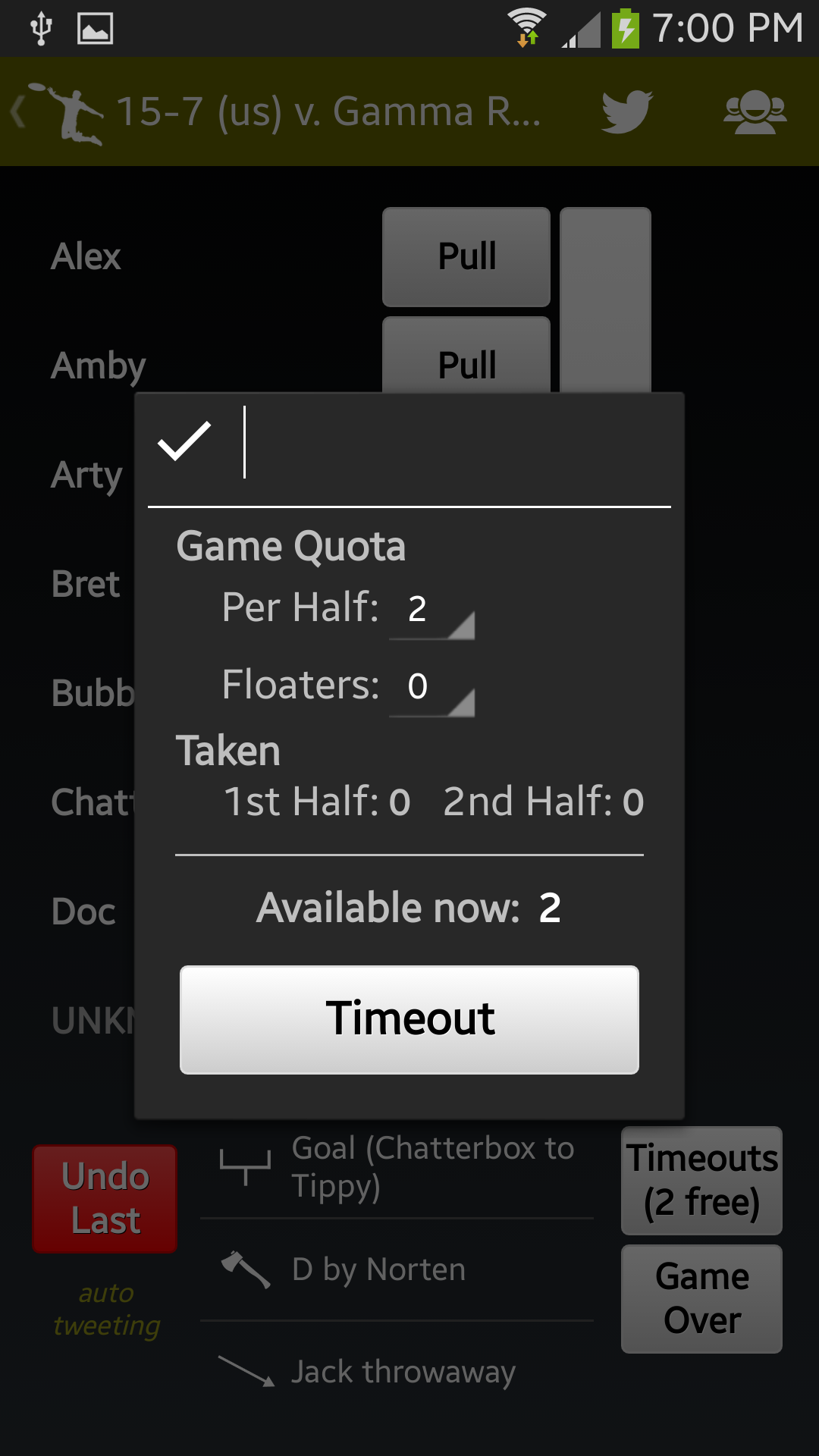Open the team players group icon
Viewport: 819px width, 1456px height.
(755, 112)
